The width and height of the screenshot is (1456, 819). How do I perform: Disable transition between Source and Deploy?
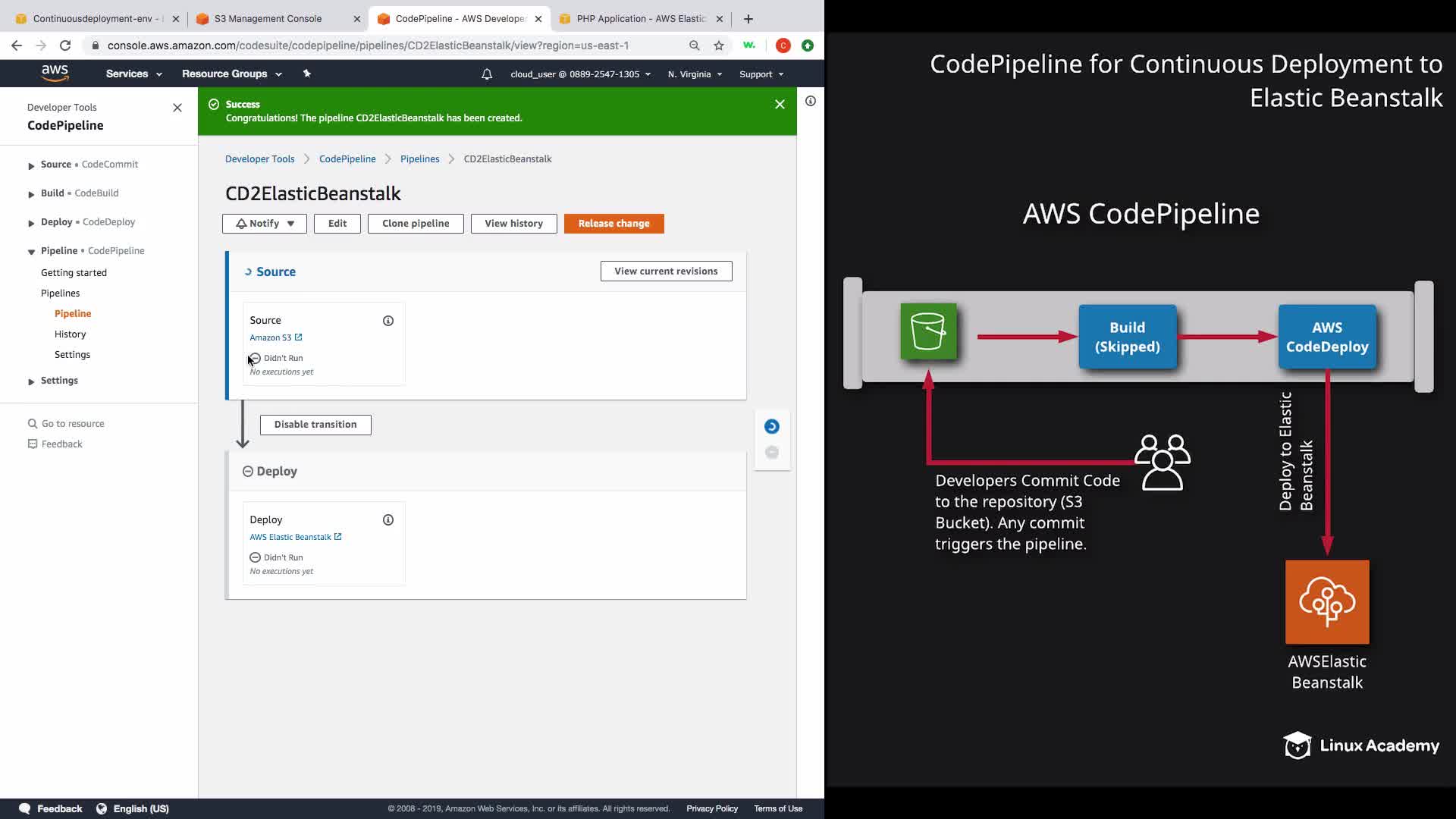coord(315,425)
